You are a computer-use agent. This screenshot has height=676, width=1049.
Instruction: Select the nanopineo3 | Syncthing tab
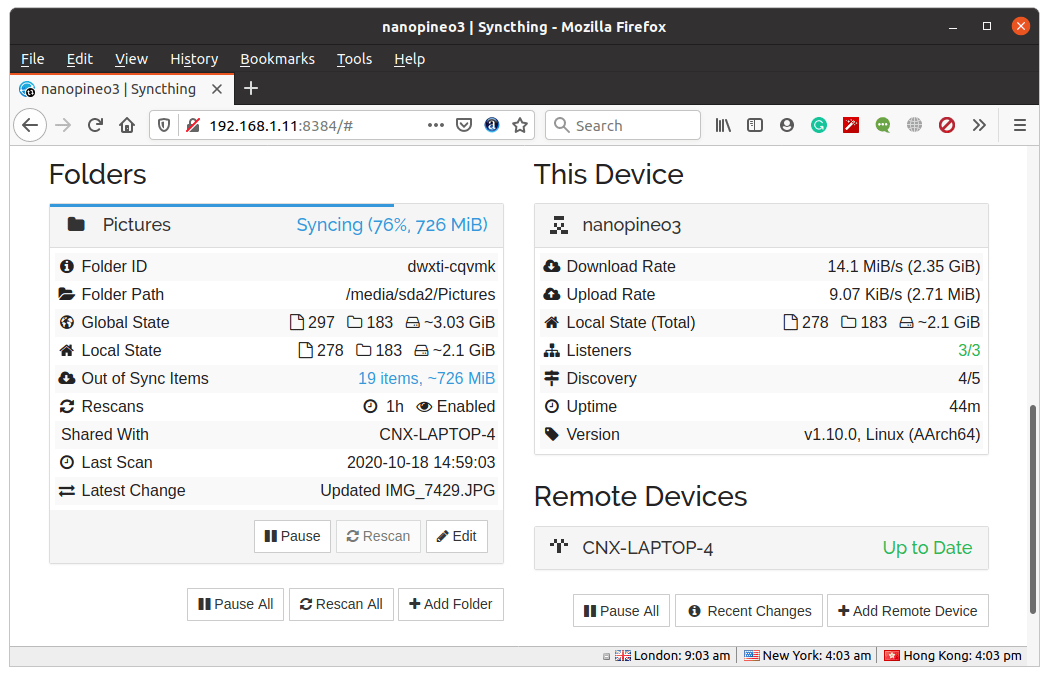(x=122, y=89)
